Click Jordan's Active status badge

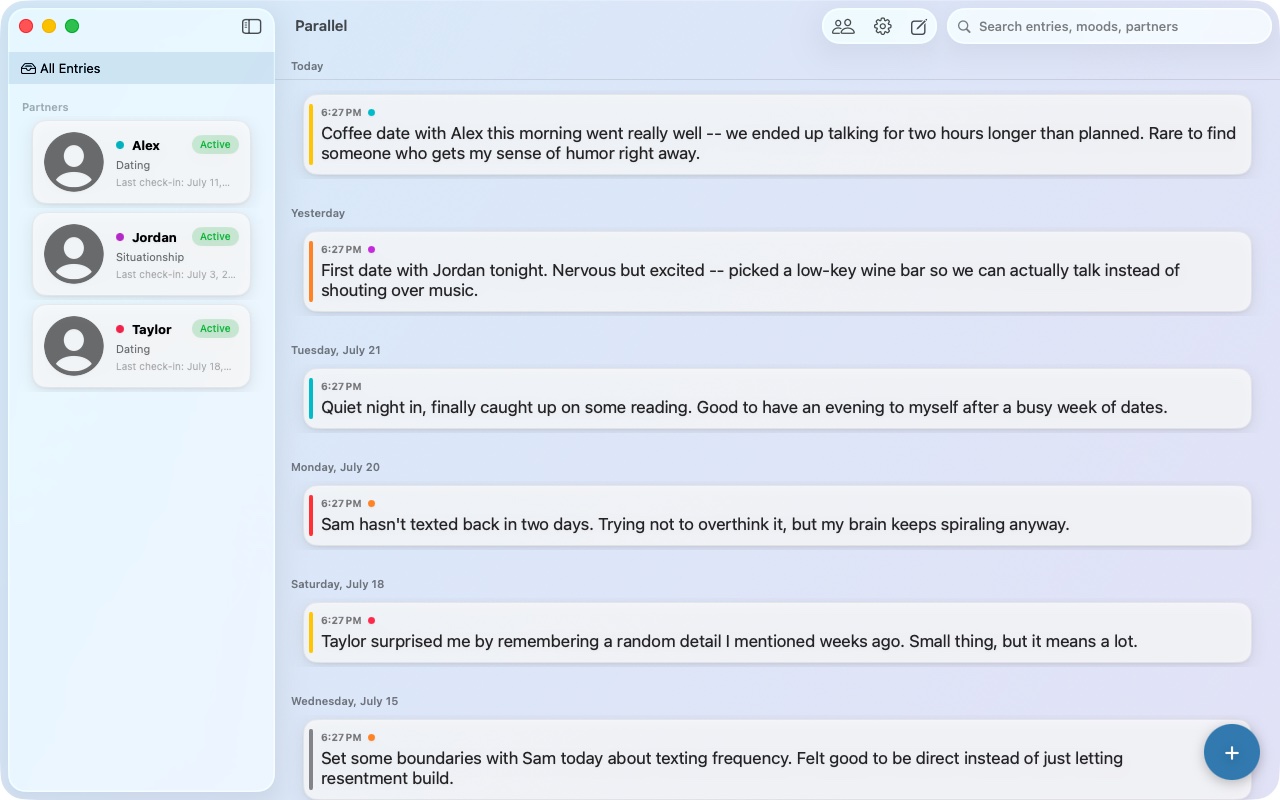coord(215,237)
